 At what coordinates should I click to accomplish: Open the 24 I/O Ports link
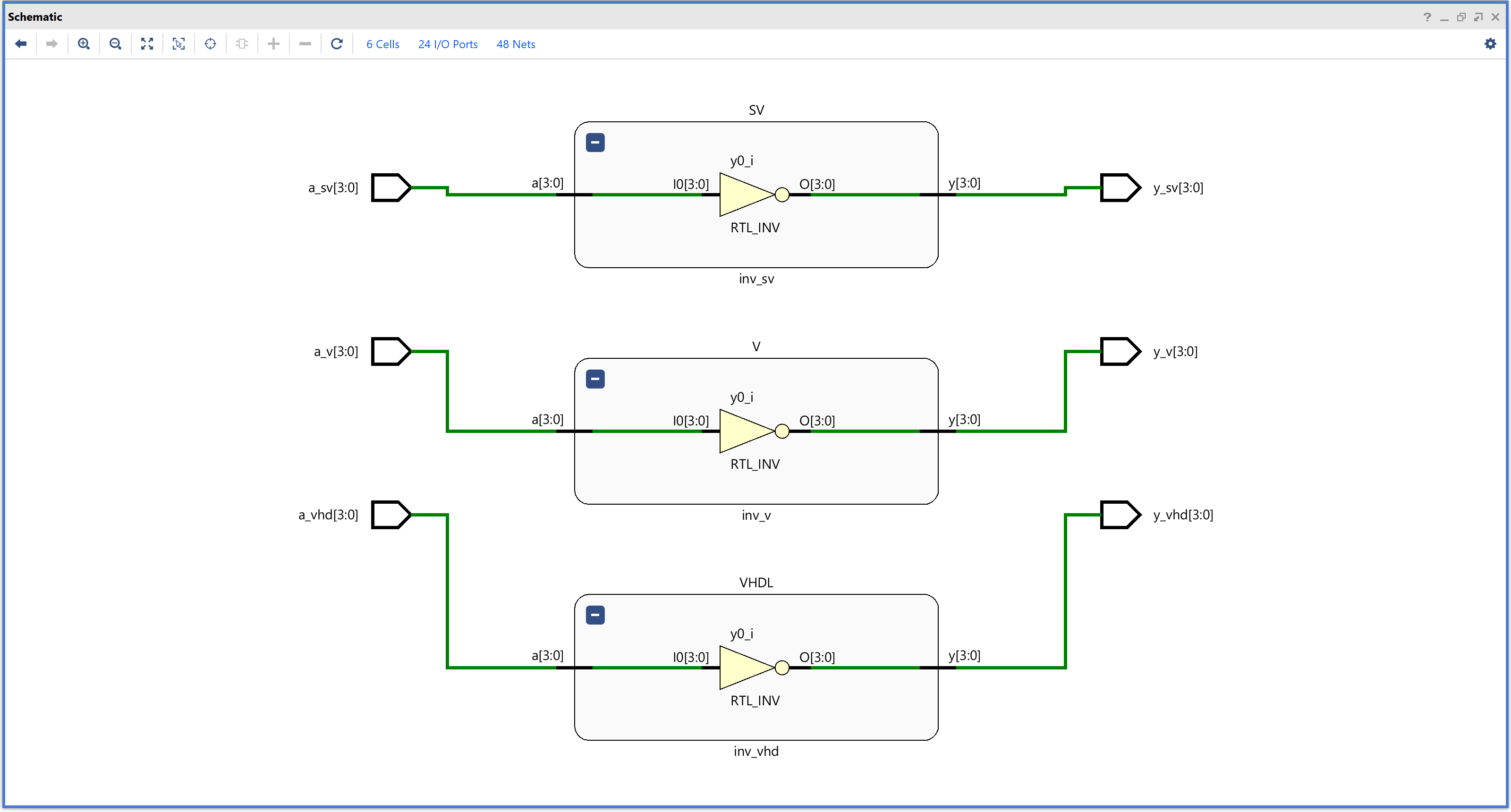pyautogui.click(x=448, y=44)
